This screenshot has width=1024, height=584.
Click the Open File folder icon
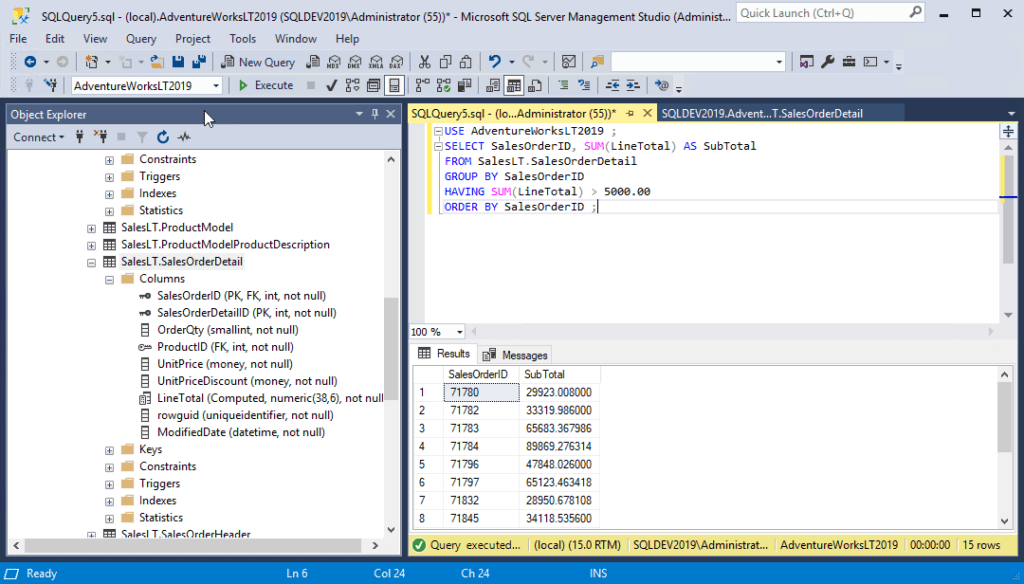157,62
